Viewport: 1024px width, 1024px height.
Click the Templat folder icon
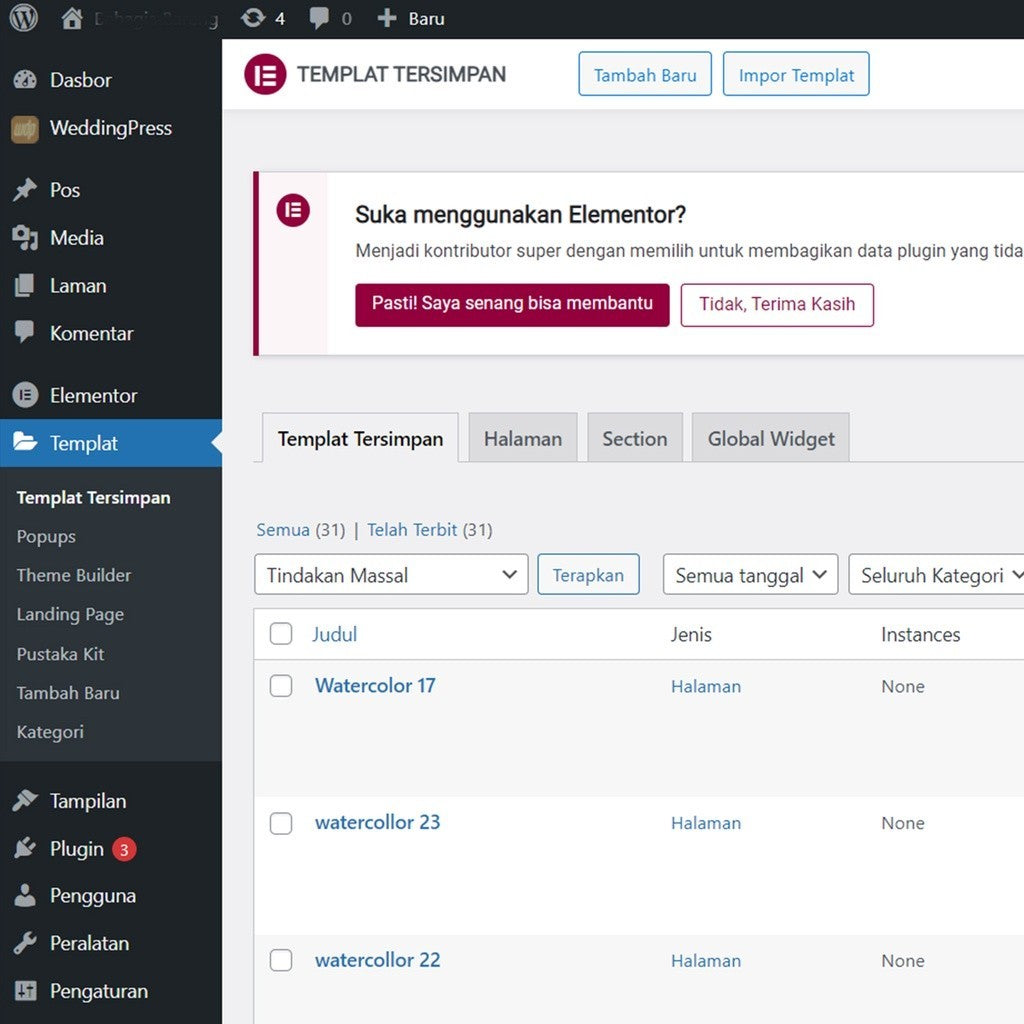(25, 442)
